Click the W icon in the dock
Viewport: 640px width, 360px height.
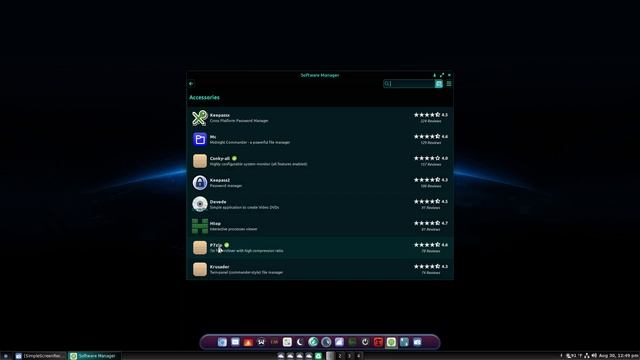(x=261, y=342)
